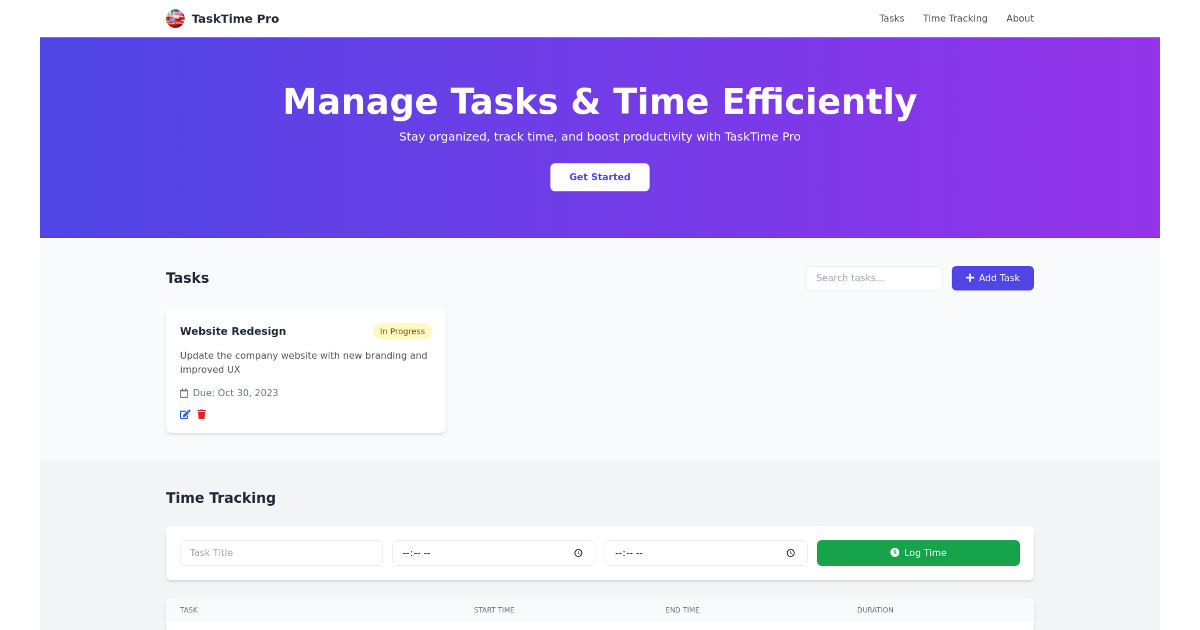
Task: Click the In Progress status badge
Action: coord(402,331)
